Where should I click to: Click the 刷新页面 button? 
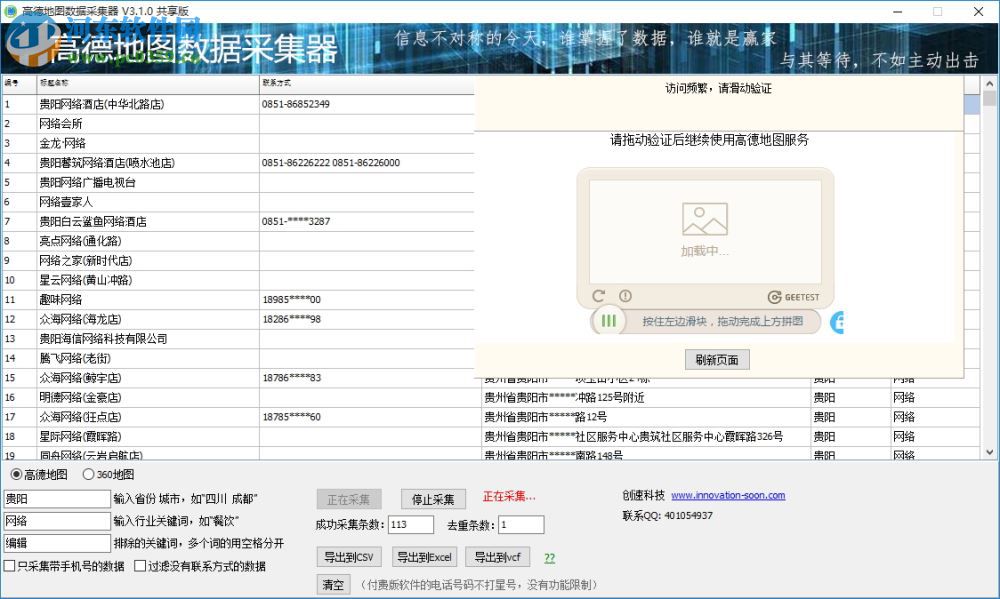[718, 360]
